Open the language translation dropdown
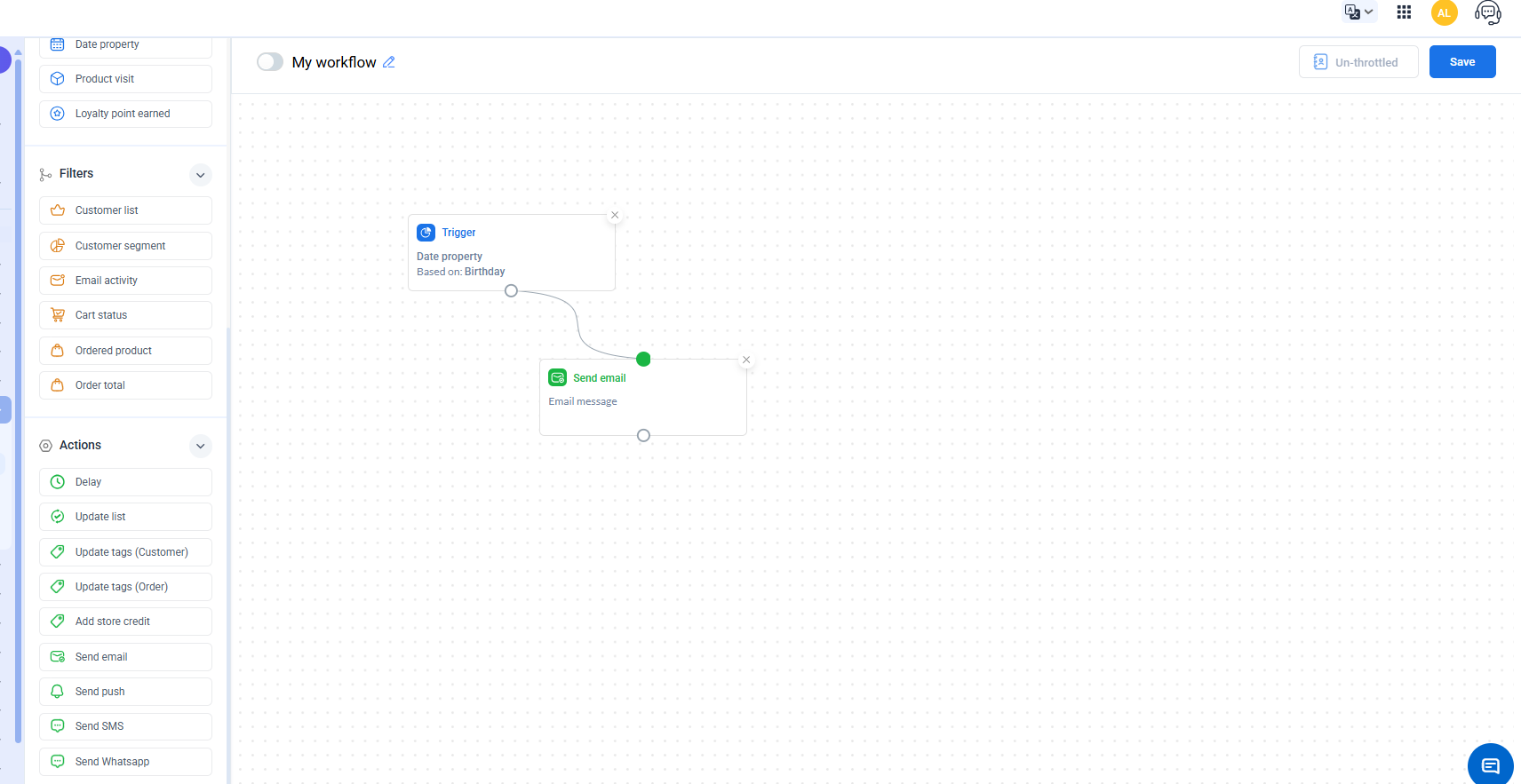This screenshot has width=1521, height=784. click(1358, 12)
